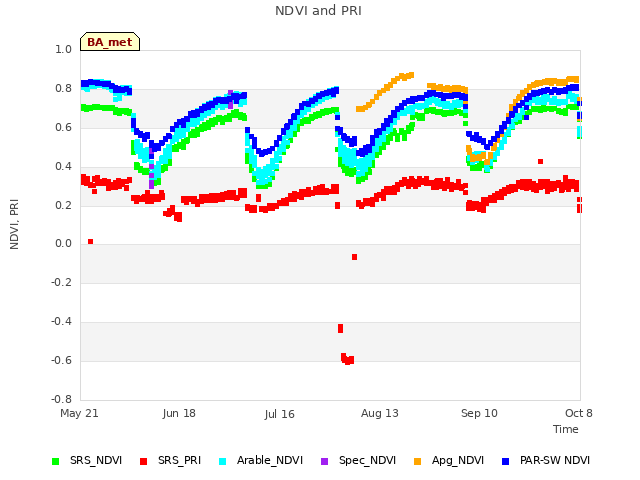Click the Jul 16 date tick label
This screenshot has width=640, height=480.
280,414
